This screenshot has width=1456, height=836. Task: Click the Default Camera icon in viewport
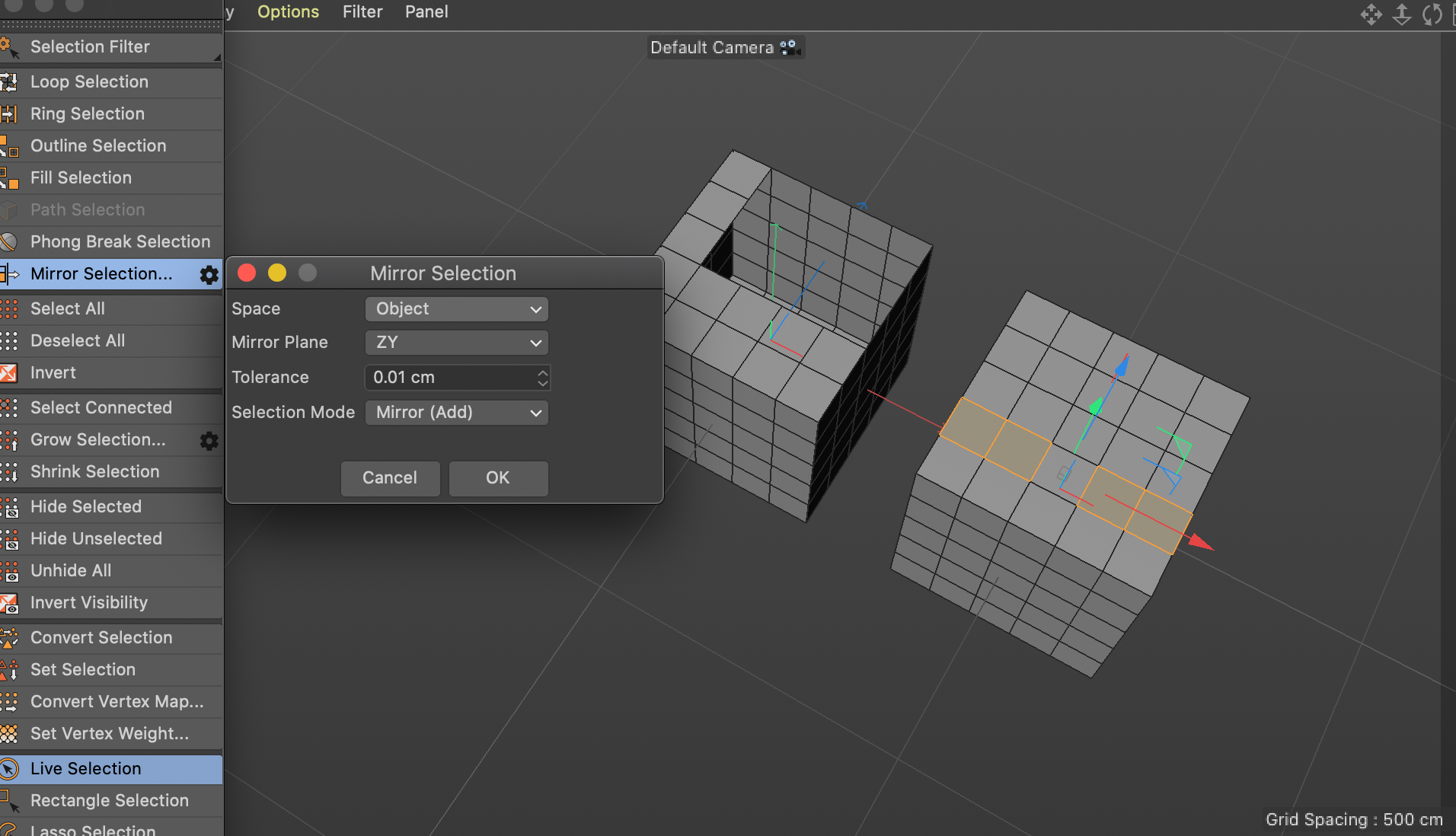pyautogui.click(x=789, y=47)
